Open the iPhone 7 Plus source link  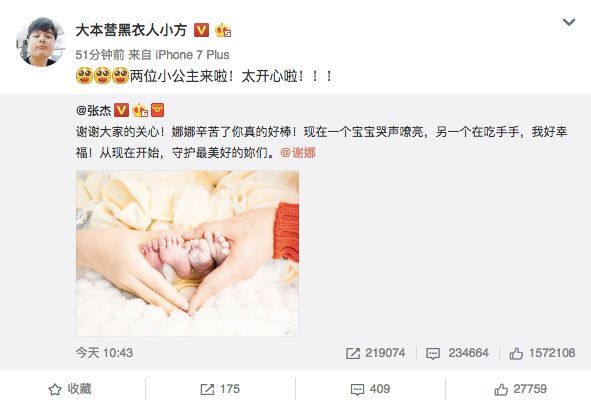[x=192, y=55]
